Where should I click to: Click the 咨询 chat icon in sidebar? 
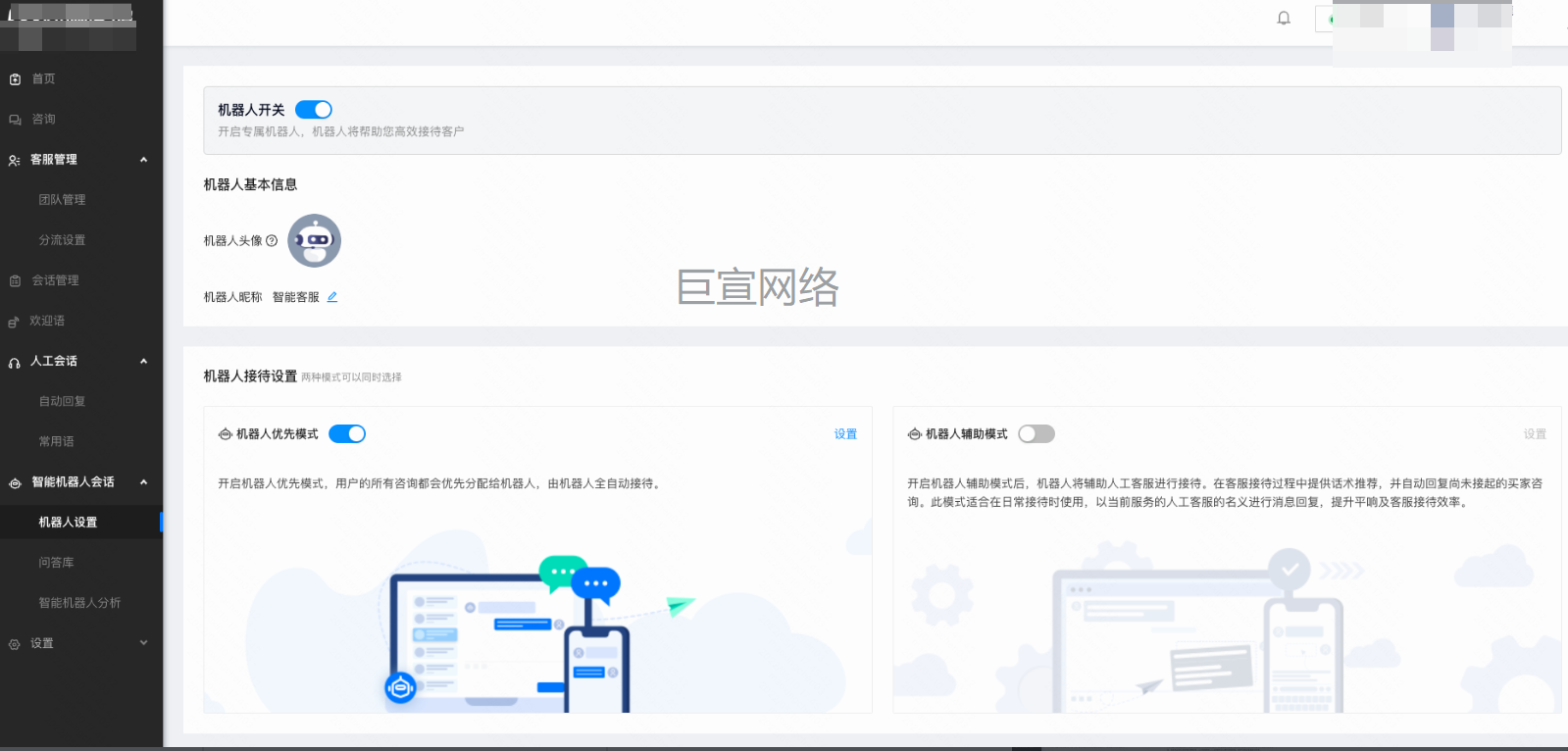[15, 120]
